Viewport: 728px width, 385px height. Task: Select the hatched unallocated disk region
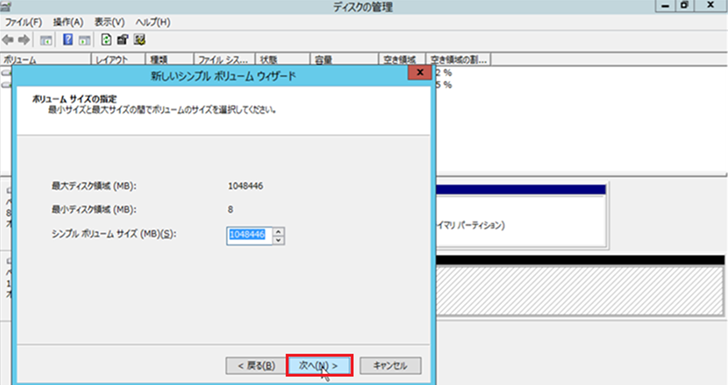[580, 290]
